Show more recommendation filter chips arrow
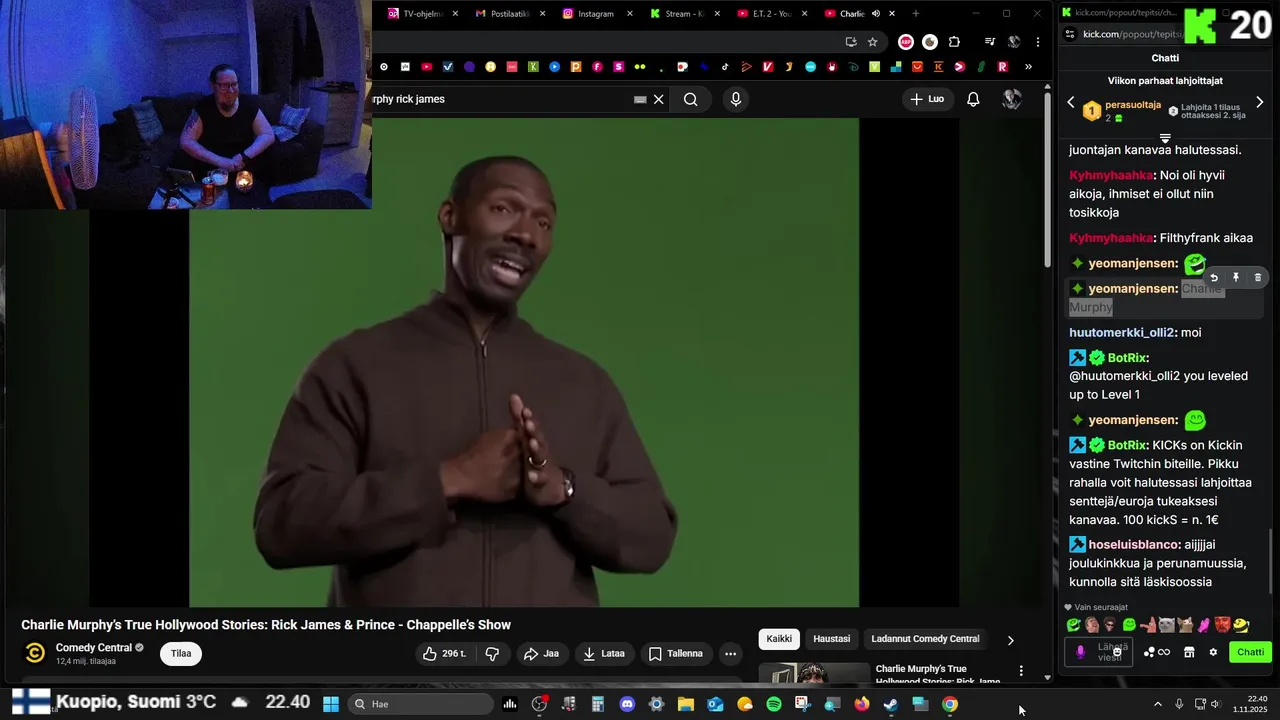 (1010, 640)
